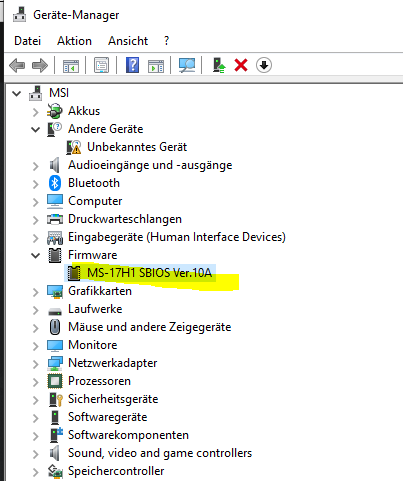This screenshot has height=481, width=403.
Task: Collapse the Firmware category
Action: pos(35,255)
